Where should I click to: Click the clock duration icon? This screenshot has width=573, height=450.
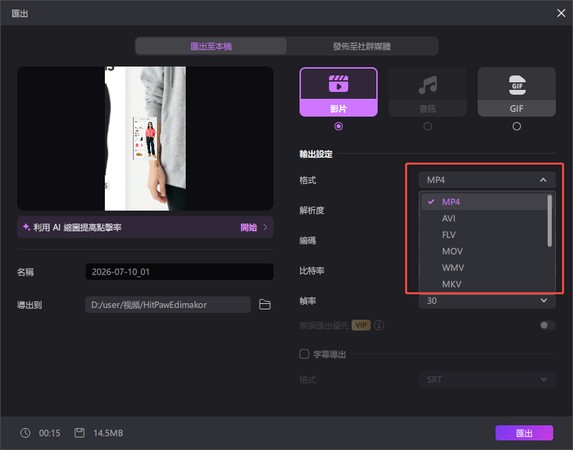pyautogui.click(x=25, y=433)
